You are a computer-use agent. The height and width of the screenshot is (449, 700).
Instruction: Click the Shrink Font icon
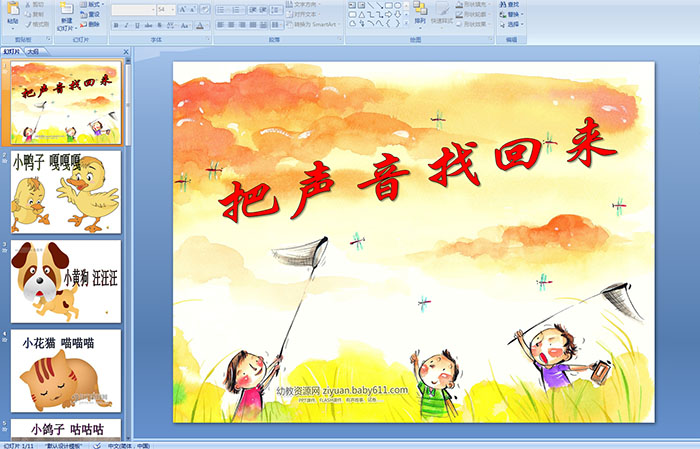pos(193,9)
